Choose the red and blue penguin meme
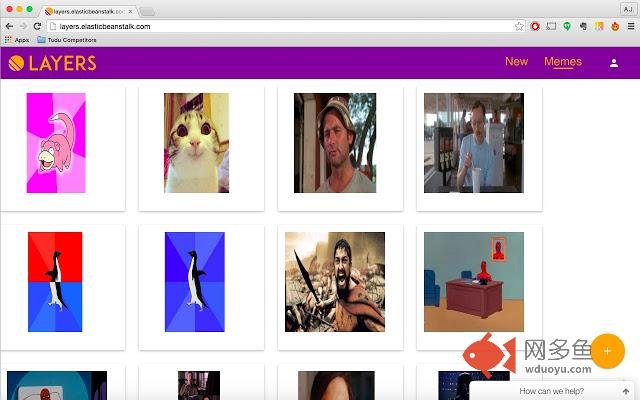The image size is (640, 400). pos(55,282)
